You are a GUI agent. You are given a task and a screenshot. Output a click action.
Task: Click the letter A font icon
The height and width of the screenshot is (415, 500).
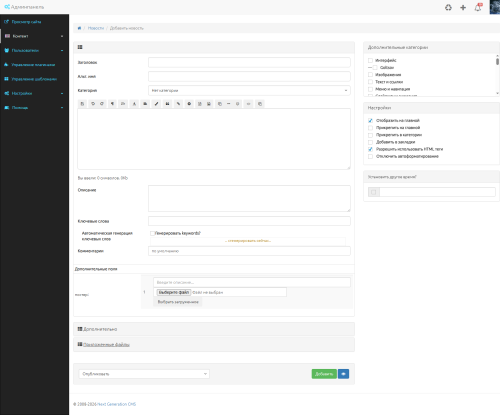tap(134, 104)
